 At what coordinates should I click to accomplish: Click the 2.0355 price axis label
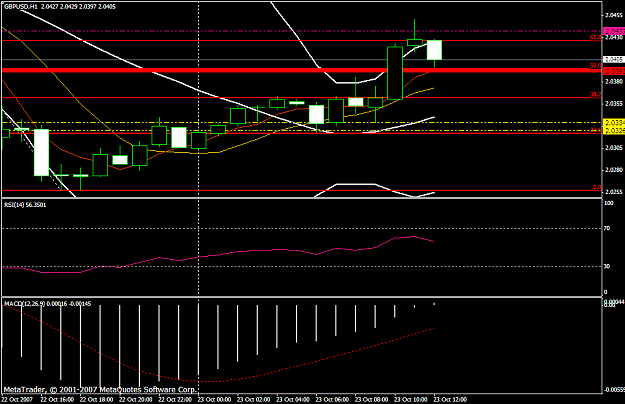[x=613, y=104]
